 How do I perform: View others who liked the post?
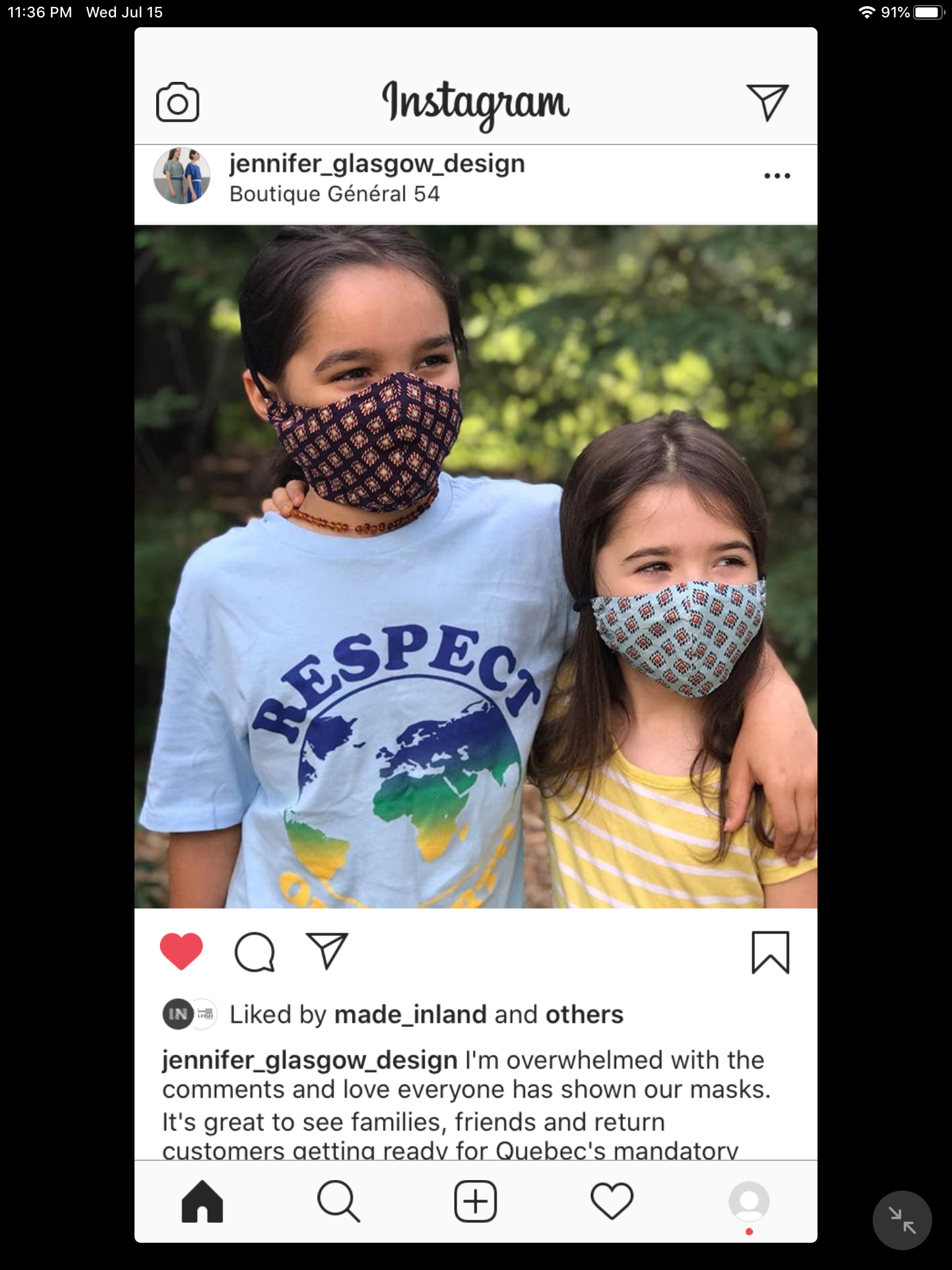coord(584,1015)
